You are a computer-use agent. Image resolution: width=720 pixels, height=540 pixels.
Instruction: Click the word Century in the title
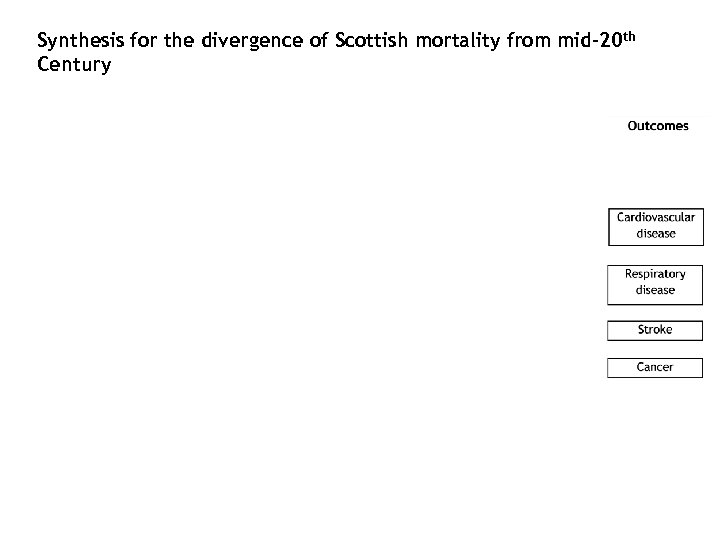pos(73,66)
